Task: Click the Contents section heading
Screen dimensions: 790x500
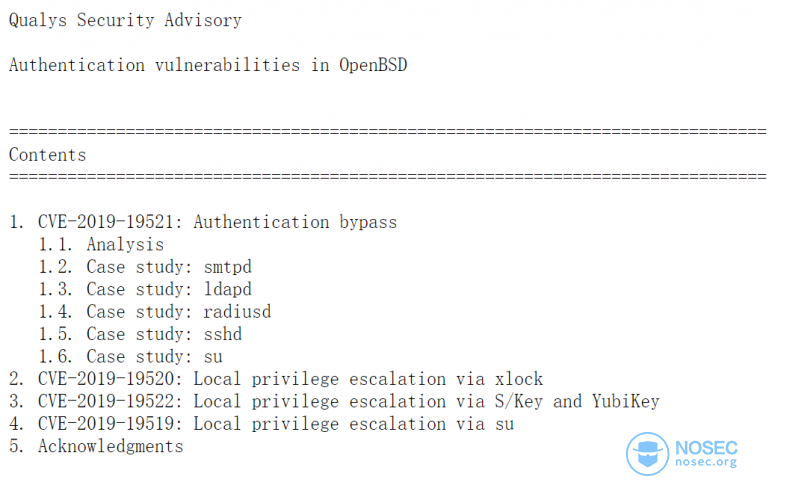Action: pos(47,155)
